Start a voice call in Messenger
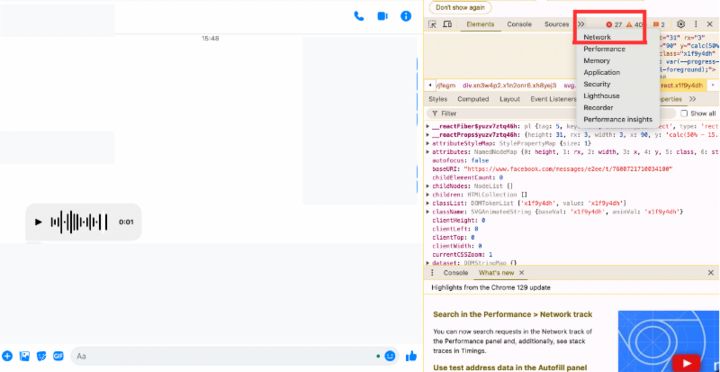The height and width of the screenshot is (372, 720). pyautogui.click(x=359, y=16)
